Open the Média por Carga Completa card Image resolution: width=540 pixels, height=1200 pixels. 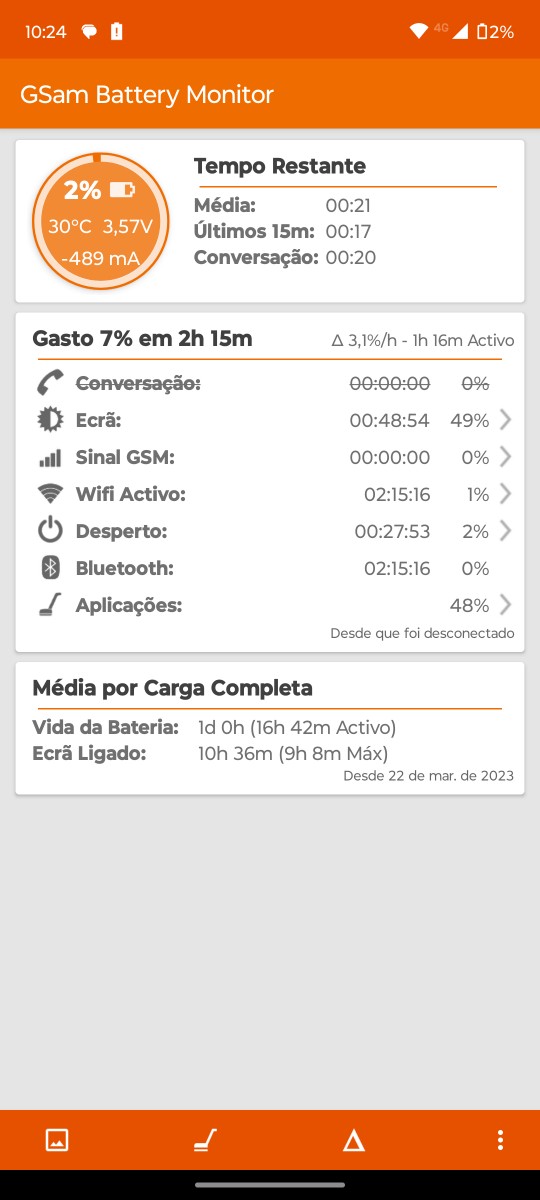click(270, 728)
